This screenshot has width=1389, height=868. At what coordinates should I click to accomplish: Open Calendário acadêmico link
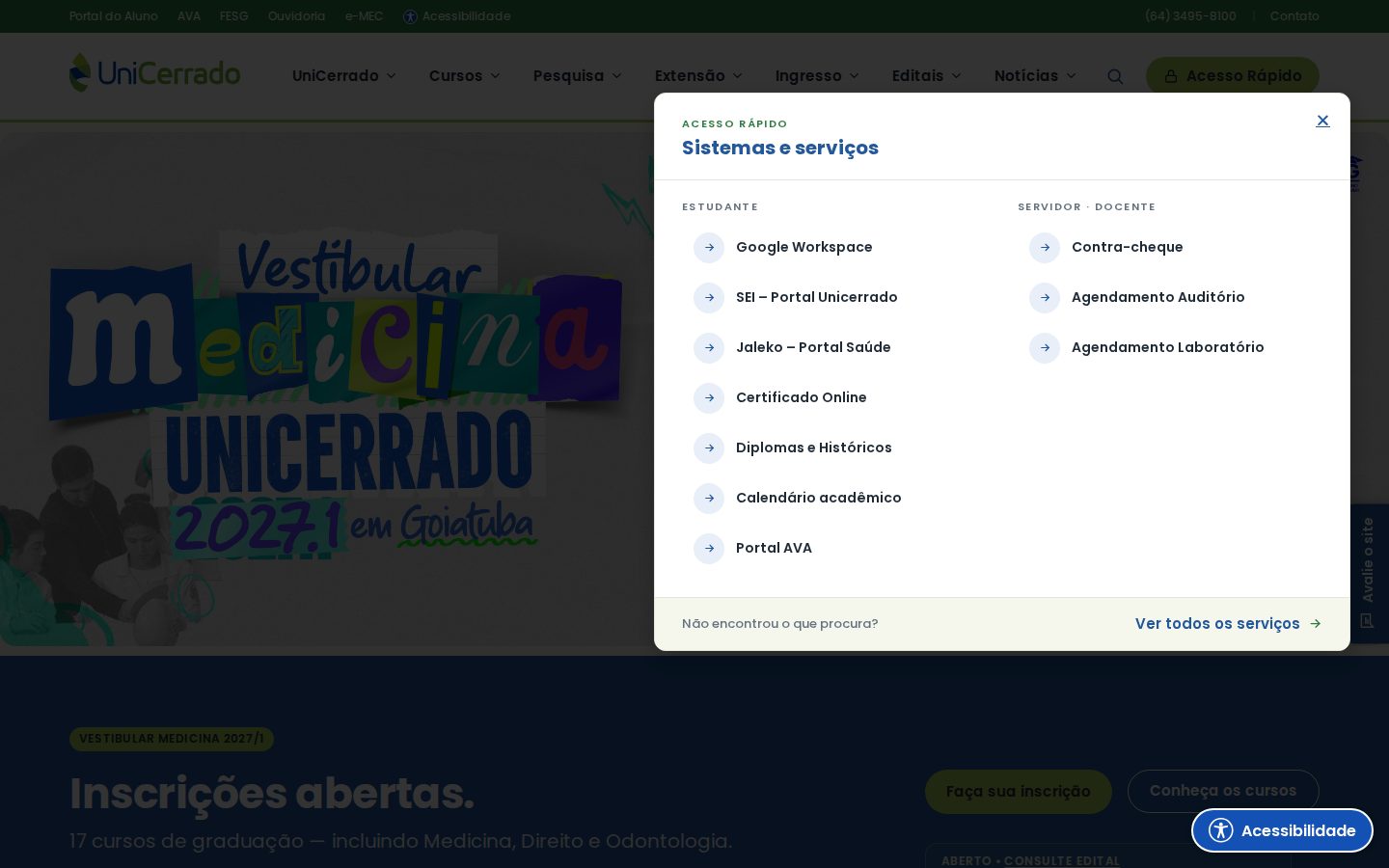click(x=819, y=498)
